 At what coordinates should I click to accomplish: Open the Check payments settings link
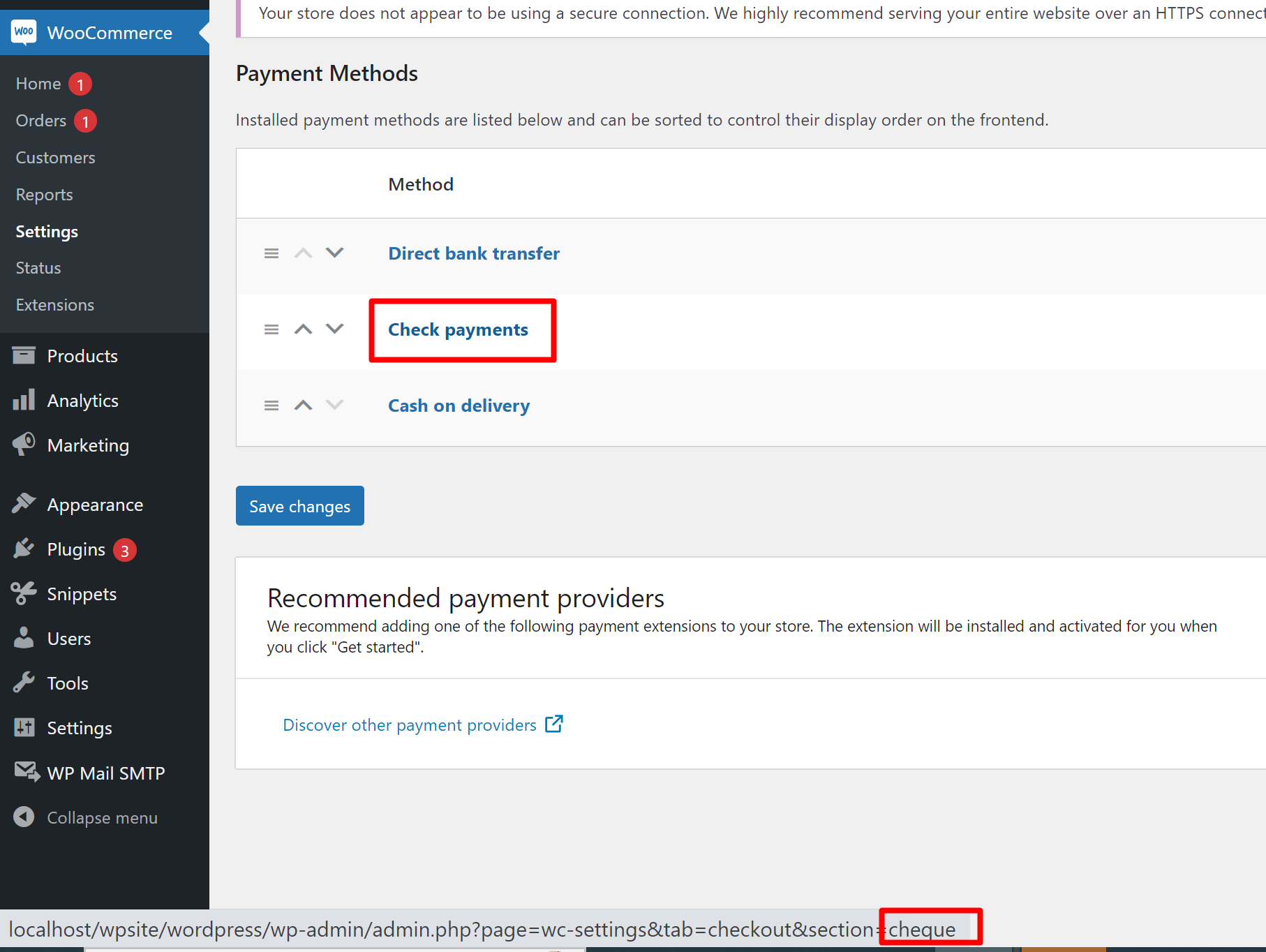[x=458, y=329]
